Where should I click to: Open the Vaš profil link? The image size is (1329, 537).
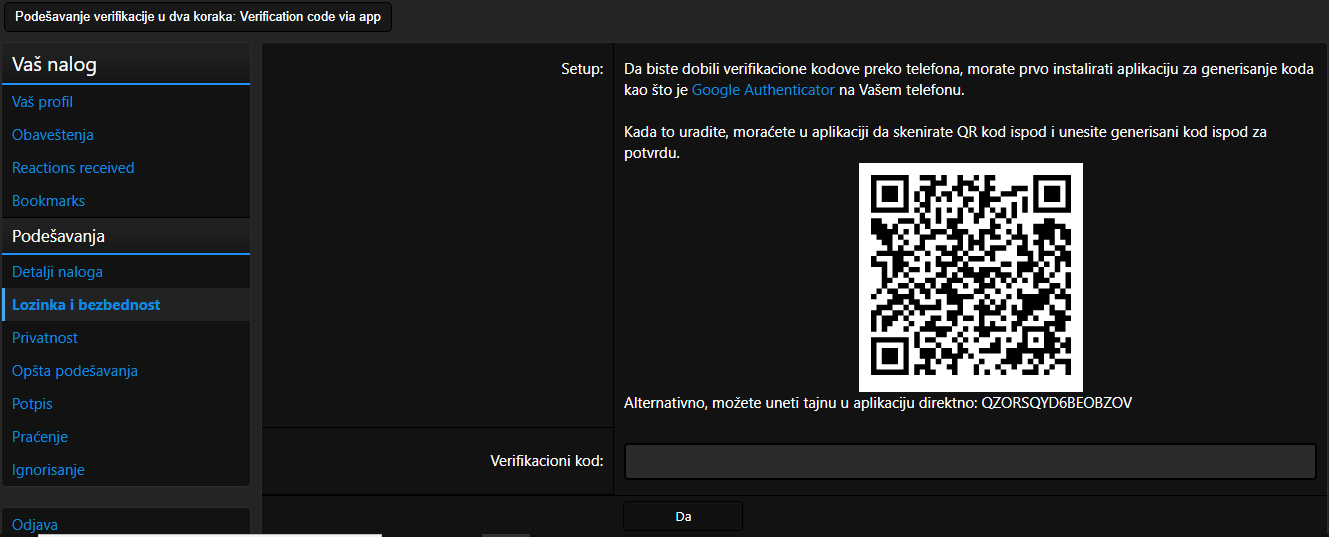pos(42,102)
